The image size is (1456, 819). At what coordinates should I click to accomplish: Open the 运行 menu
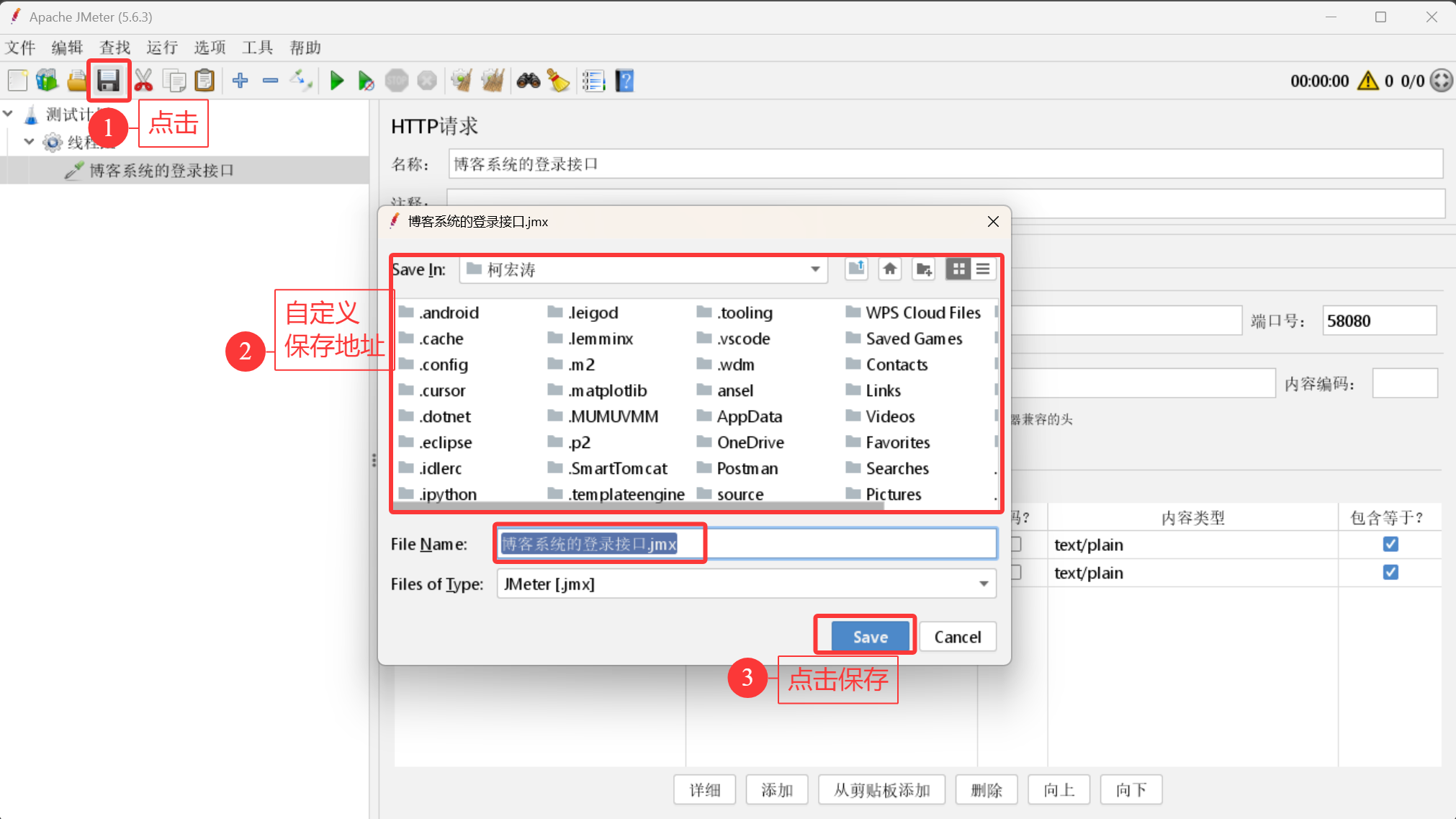coord(162,48)
